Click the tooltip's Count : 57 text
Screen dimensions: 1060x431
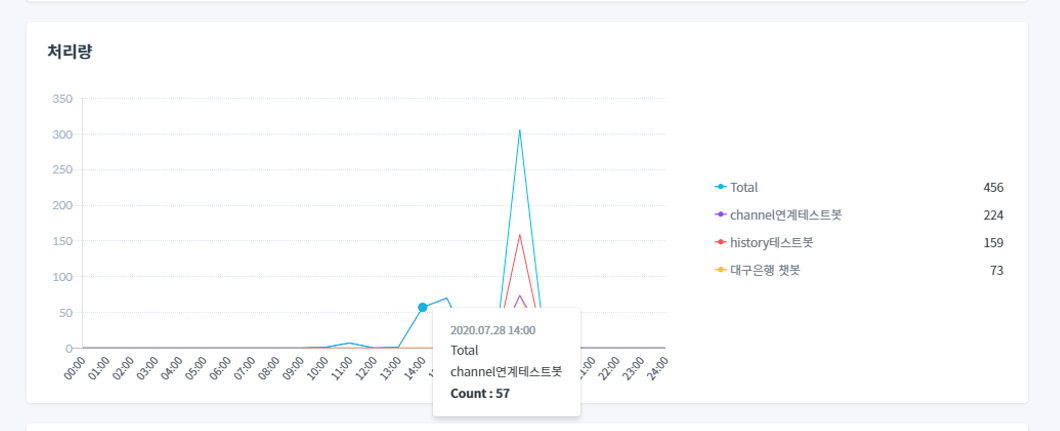[480, 393]
